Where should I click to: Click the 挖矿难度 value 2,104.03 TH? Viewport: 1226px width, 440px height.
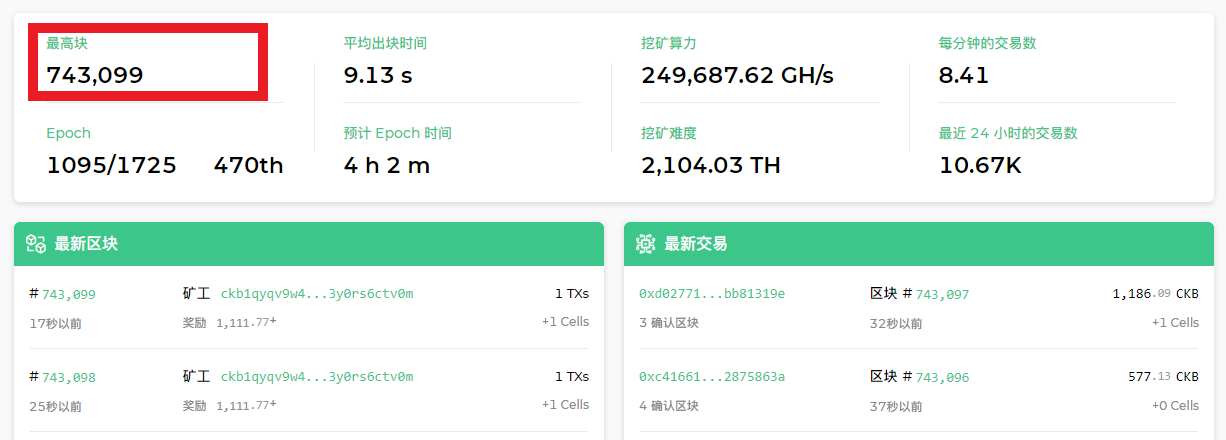(711, 165)
